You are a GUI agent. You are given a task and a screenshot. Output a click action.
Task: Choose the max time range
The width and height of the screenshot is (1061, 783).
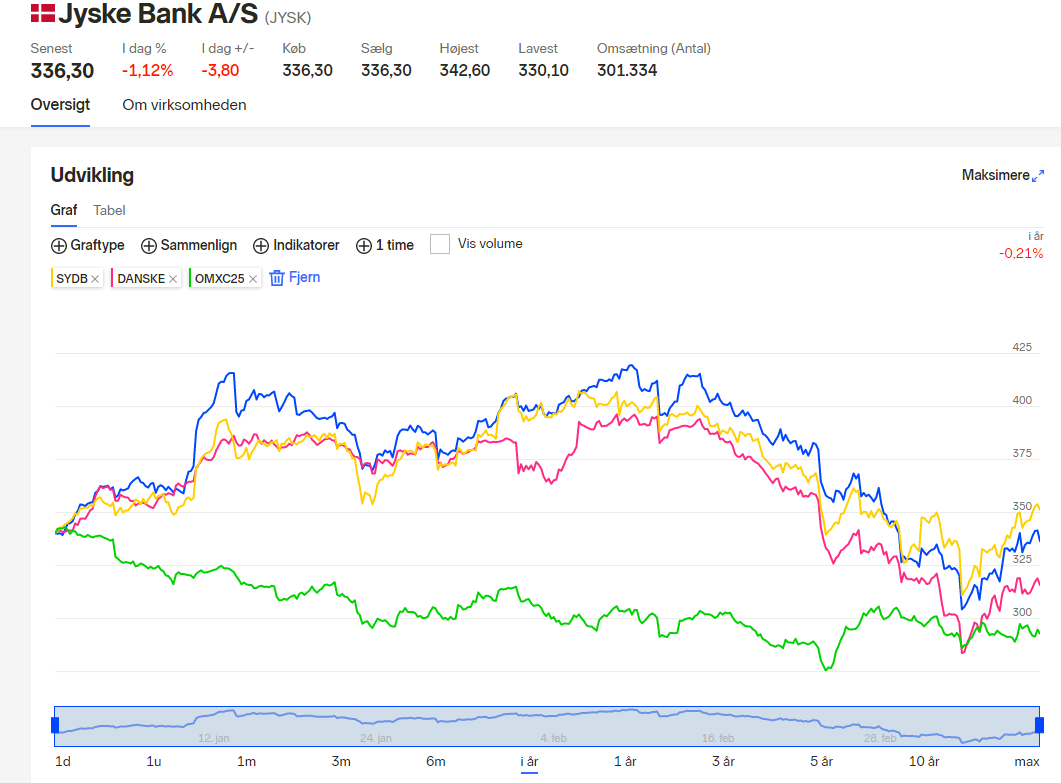(1026, 761)
